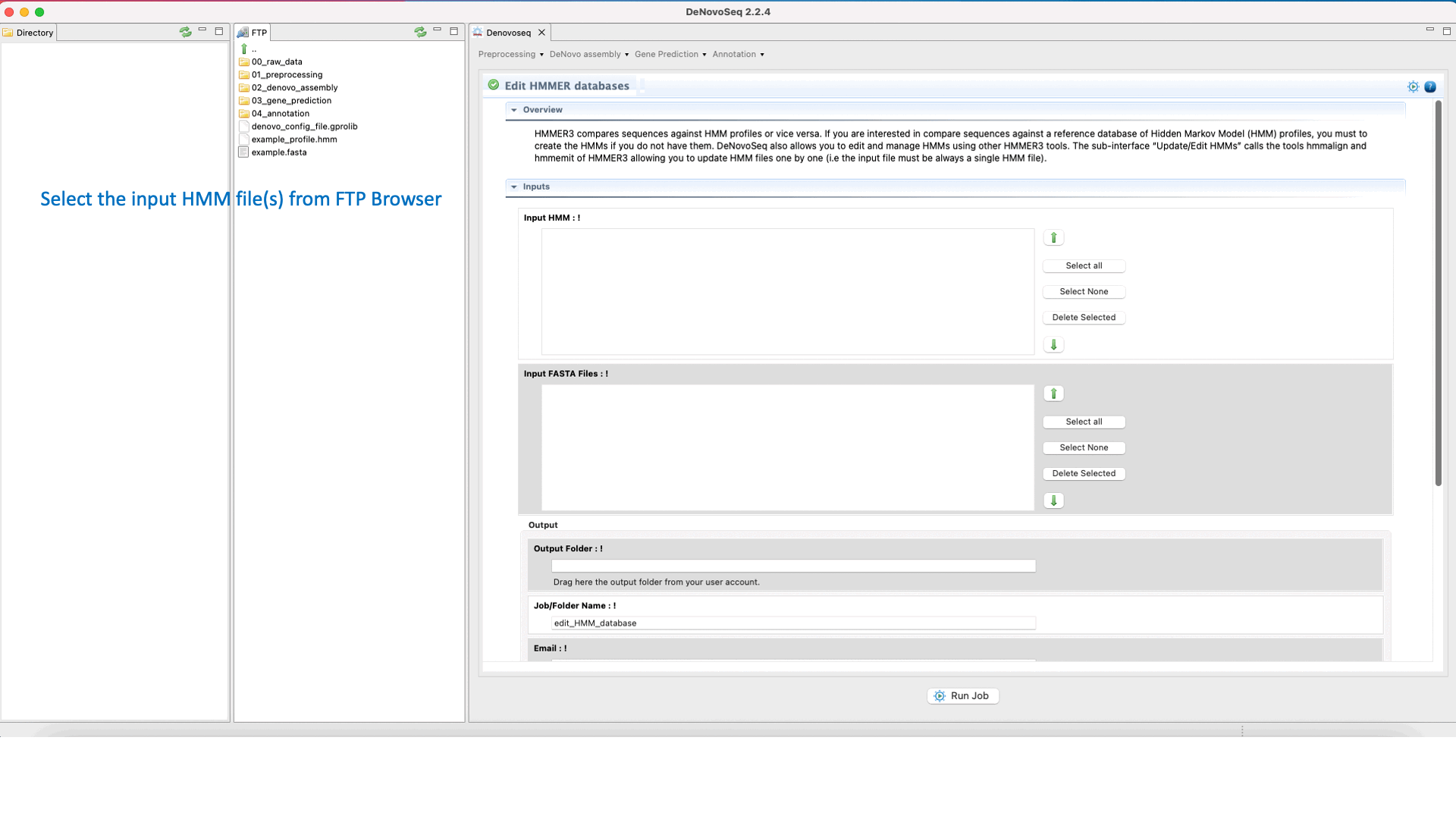Open the blue help question mark icon
The height and width of the screenshot is (819, 1456).
click(1430, 86)
